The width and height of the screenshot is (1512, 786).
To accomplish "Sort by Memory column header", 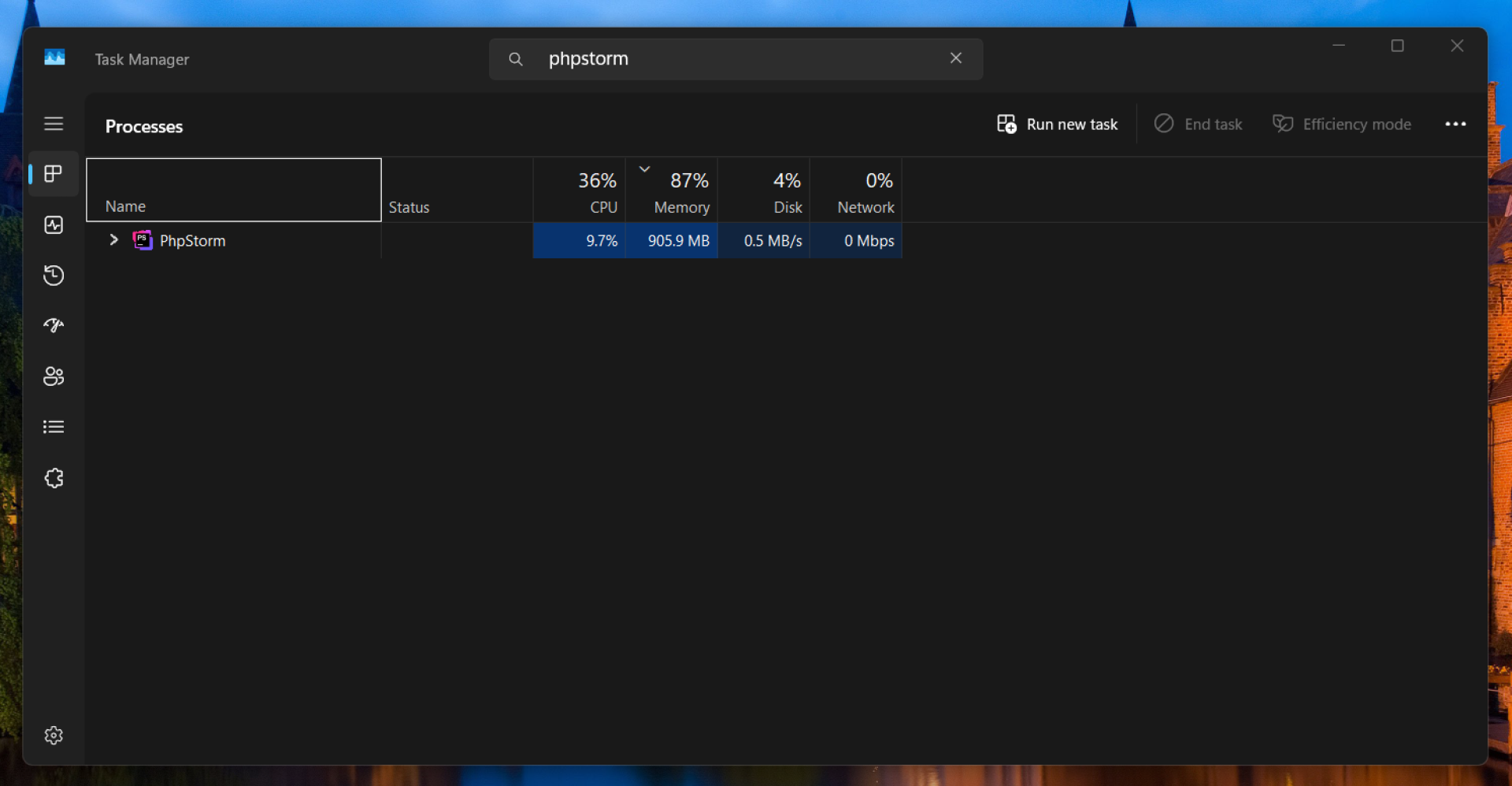I will tap(672, 190).
